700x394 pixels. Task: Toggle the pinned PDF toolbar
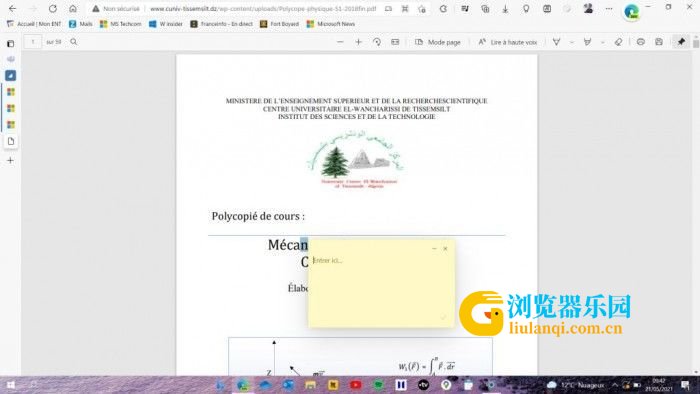click(681, 42)
